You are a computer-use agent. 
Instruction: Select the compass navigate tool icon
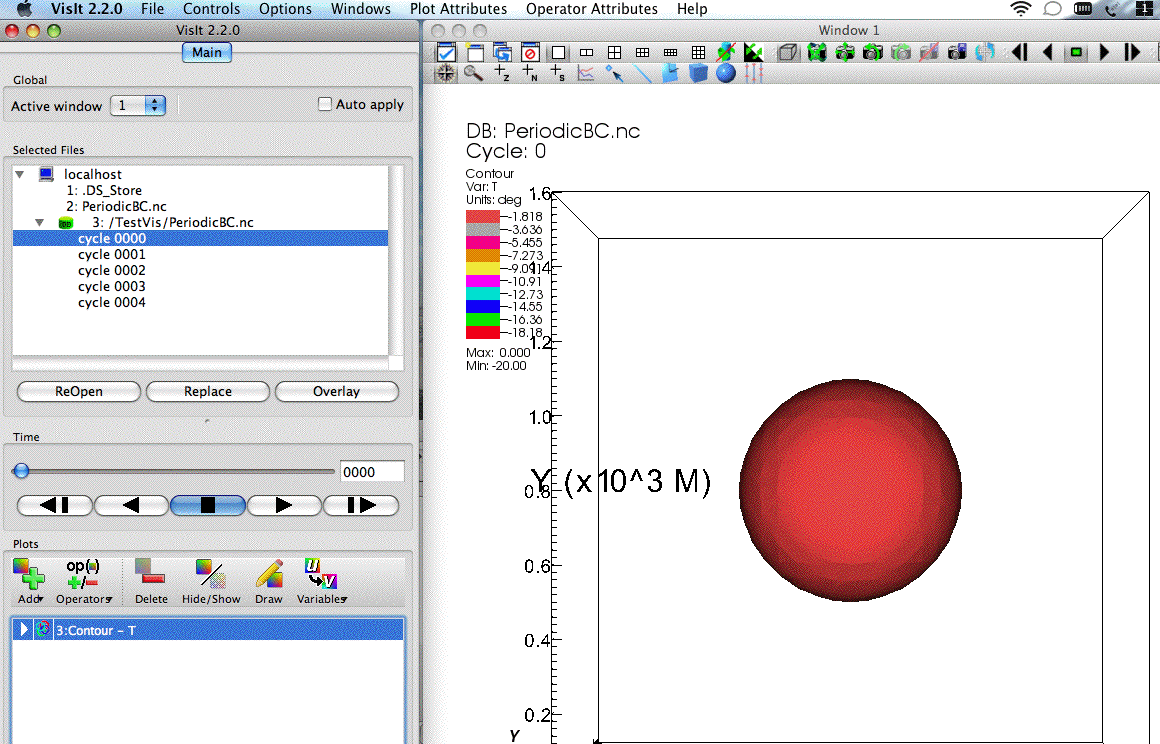point(445,73)
